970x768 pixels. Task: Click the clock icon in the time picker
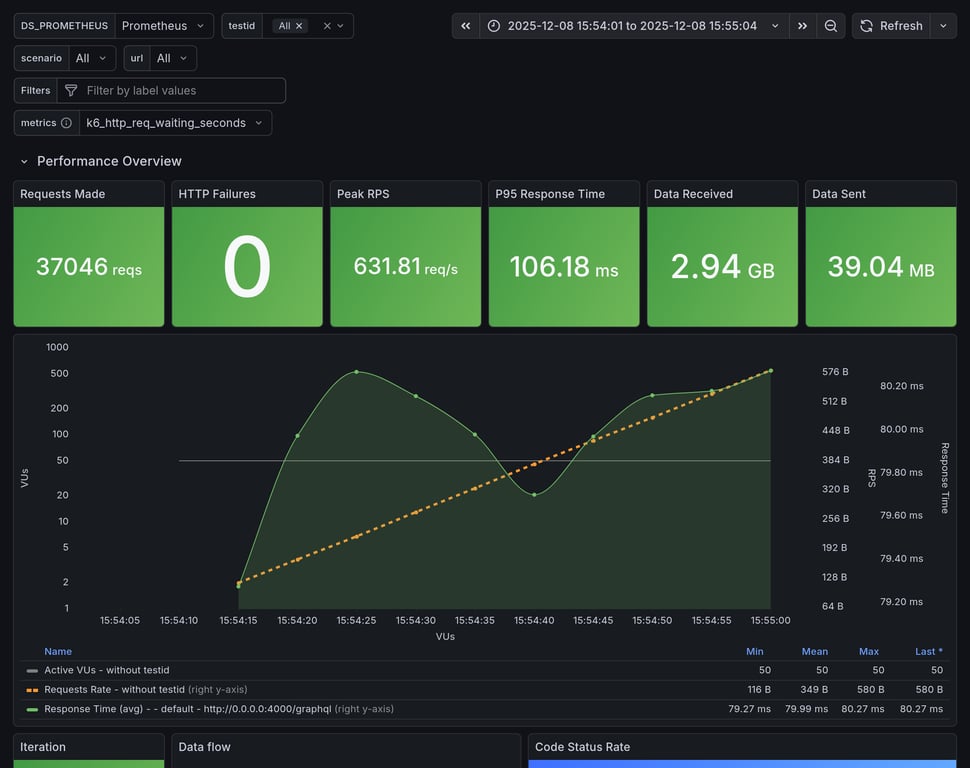494,25
